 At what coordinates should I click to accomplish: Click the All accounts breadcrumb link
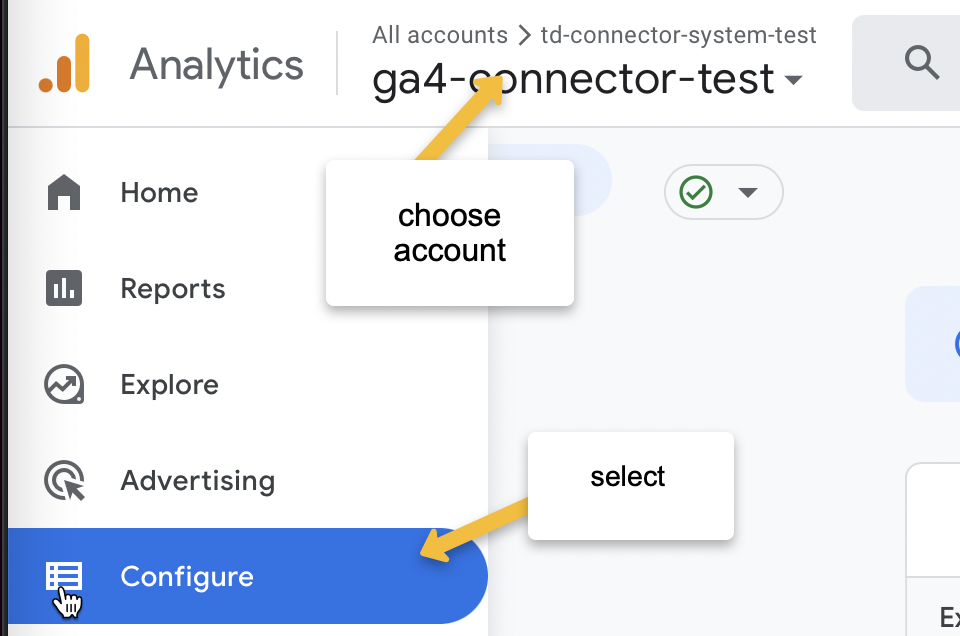(x=440, y=35)
